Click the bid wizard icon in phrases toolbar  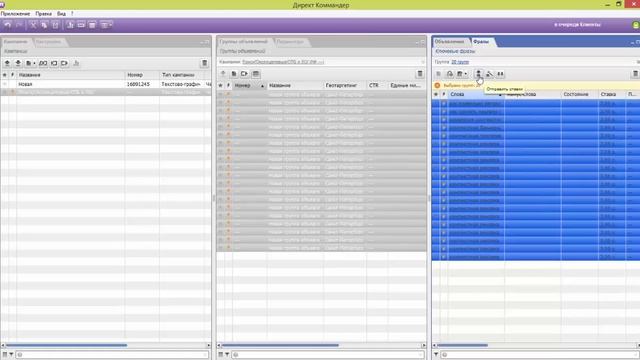(489, 74)
